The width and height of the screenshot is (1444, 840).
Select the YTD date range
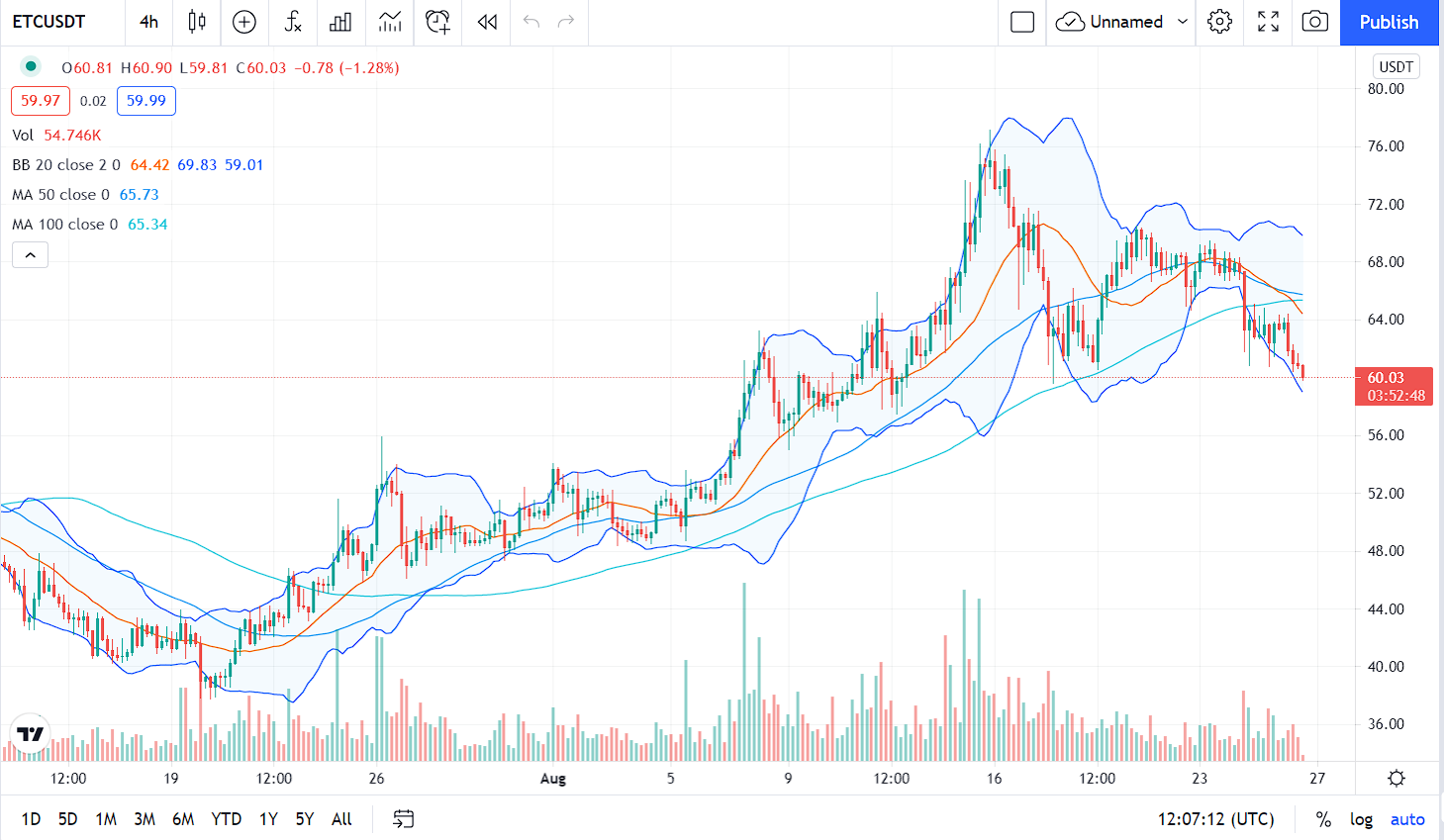click(226, 819)
